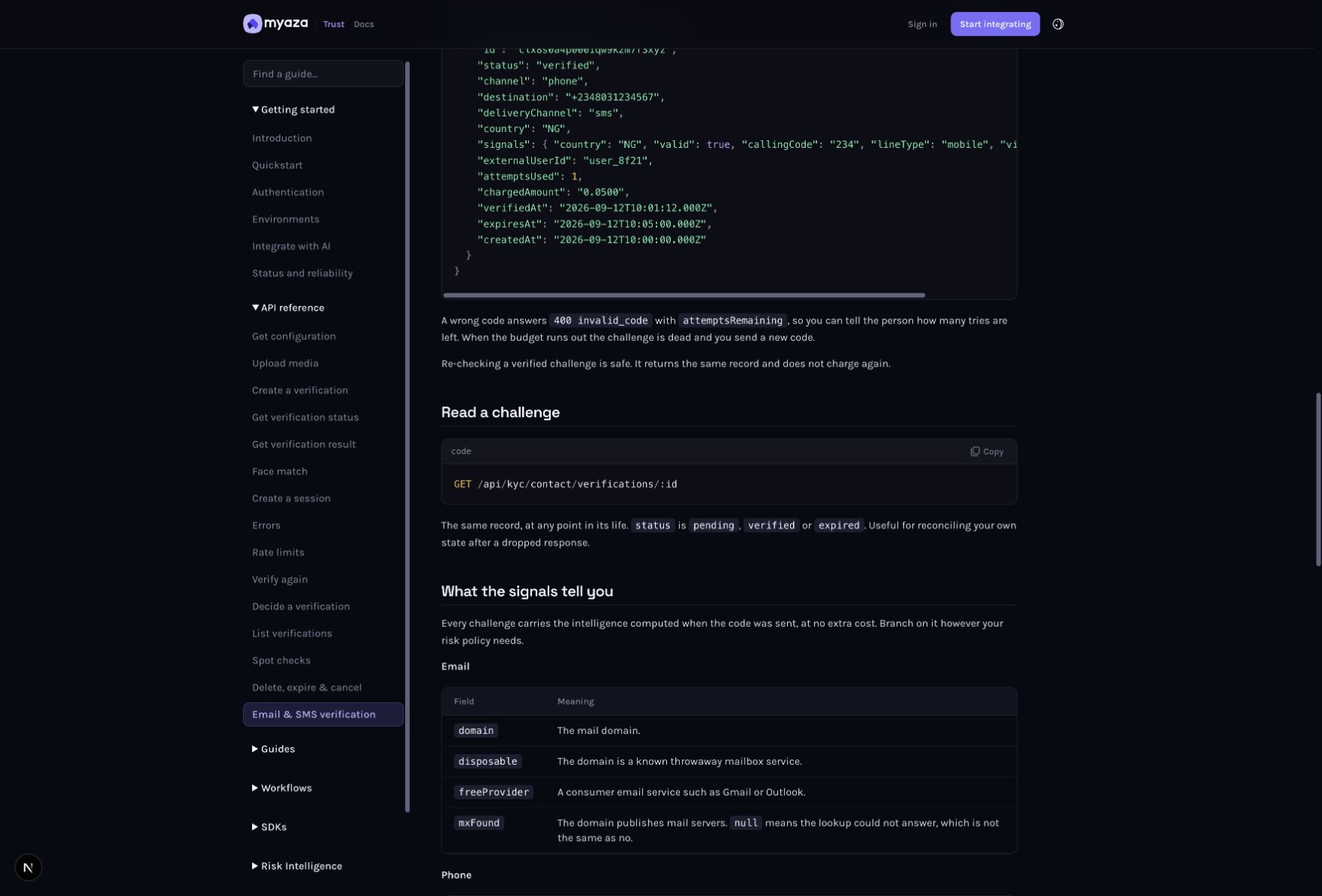Viewport: 1322px width, 896px height.
Task: Click the myaza logo icon
Action: pos(252,24)
